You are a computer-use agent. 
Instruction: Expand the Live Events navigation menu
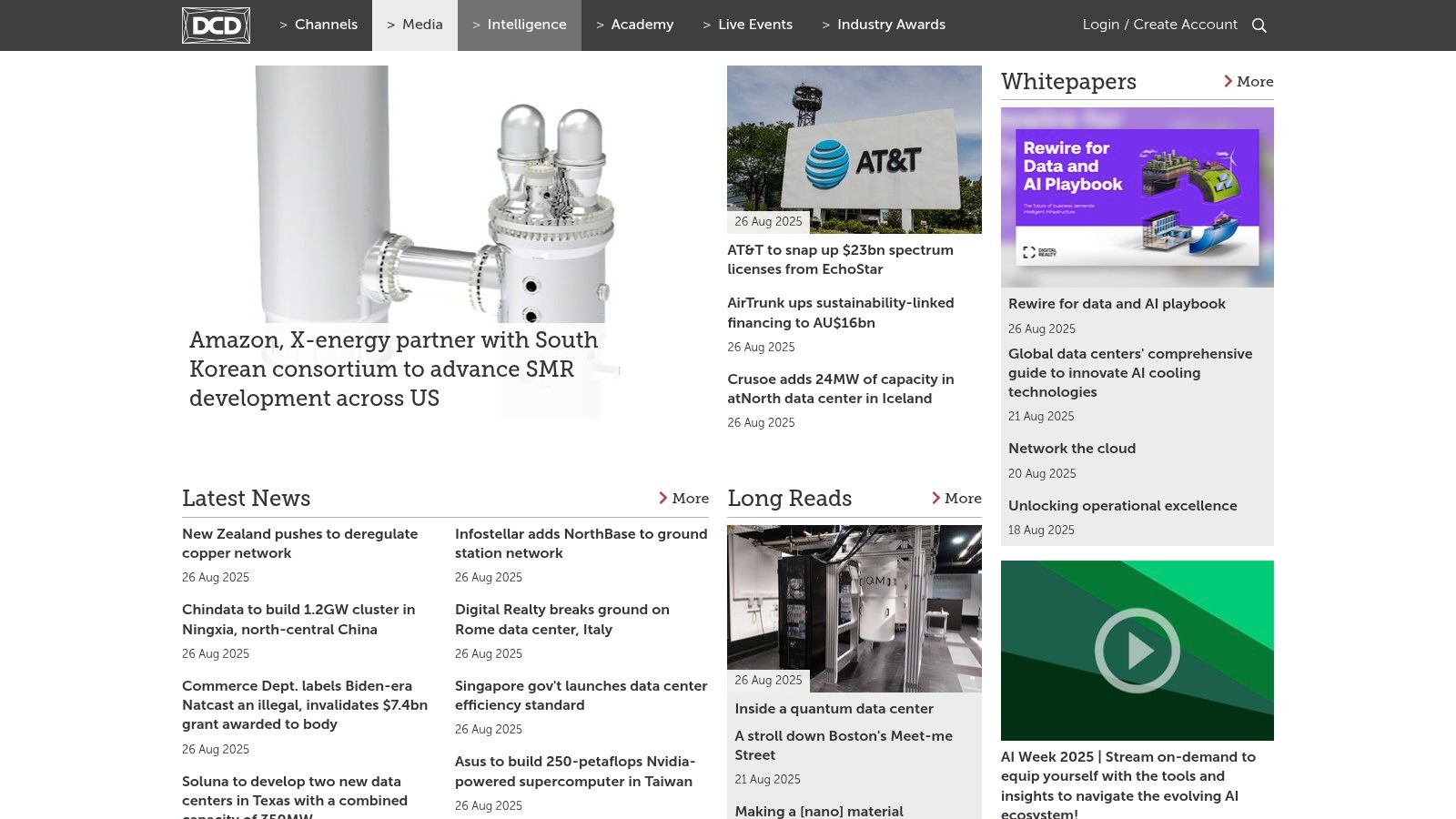coord(747,25)
